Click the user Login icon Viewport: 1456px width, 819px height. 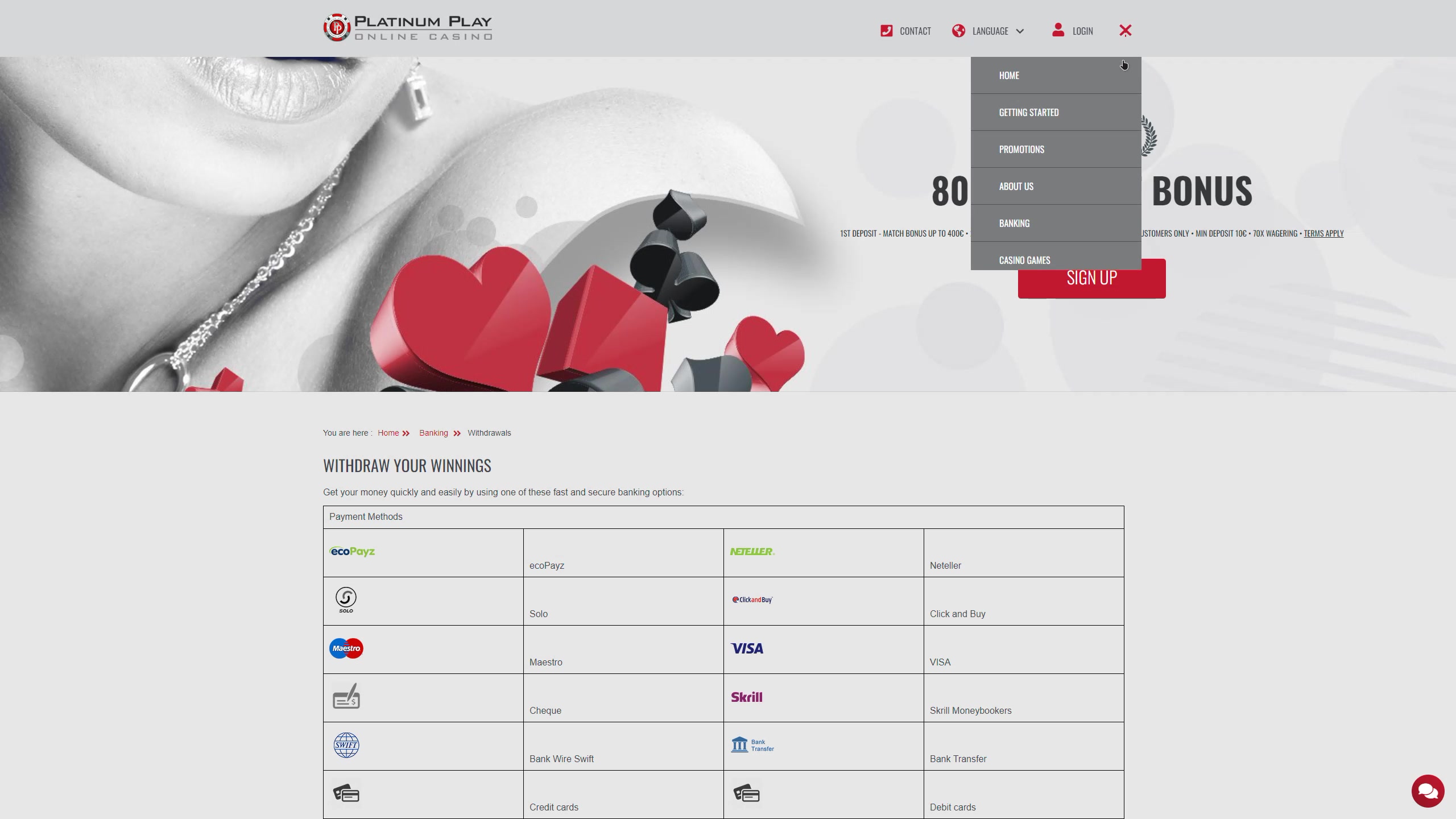point(1058,30)
